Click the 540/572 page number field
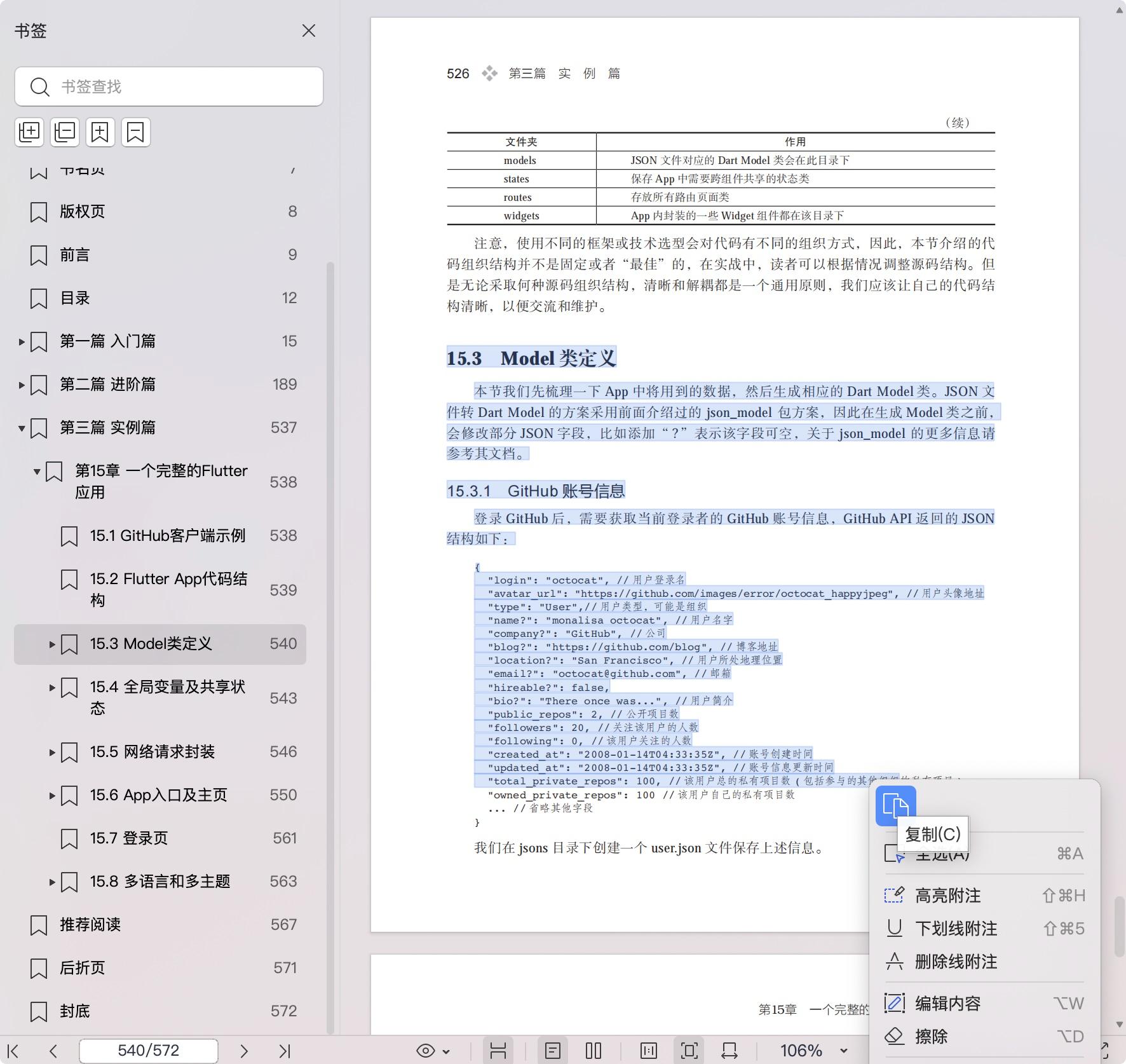The height and width of the screenshot is (1064, 1126). (148, 1051)
